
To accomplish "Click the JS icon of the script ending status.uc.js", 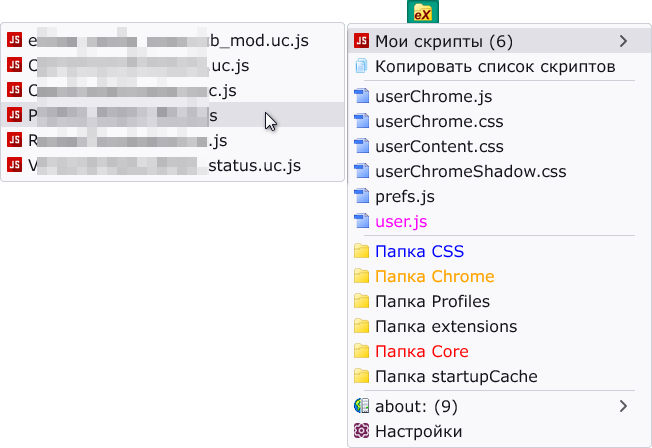I will pos(15,165).
